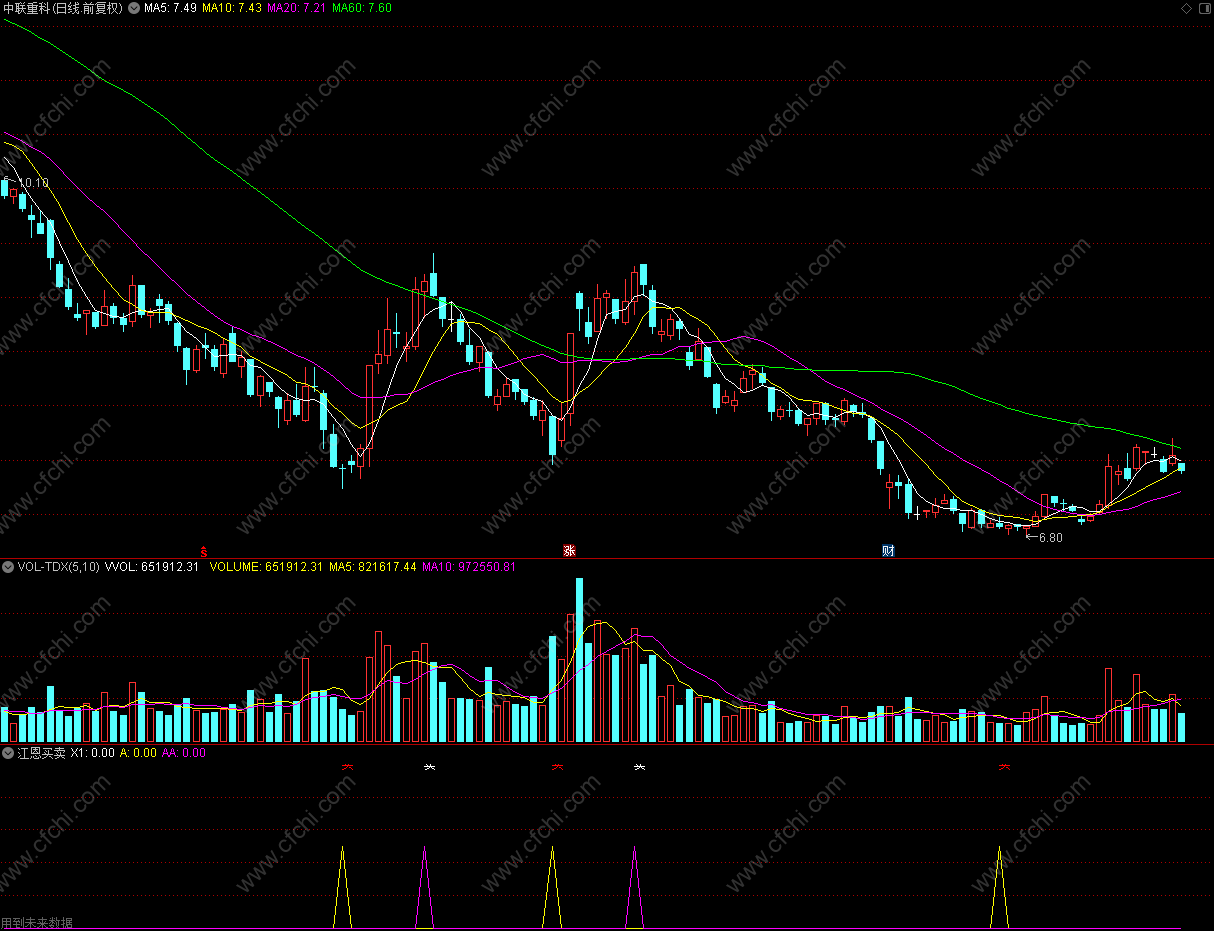Expand the VOL-TDX indicator menu arrow
The width and height of the screenshot is (1214, 931).
(x=8, y=567)
